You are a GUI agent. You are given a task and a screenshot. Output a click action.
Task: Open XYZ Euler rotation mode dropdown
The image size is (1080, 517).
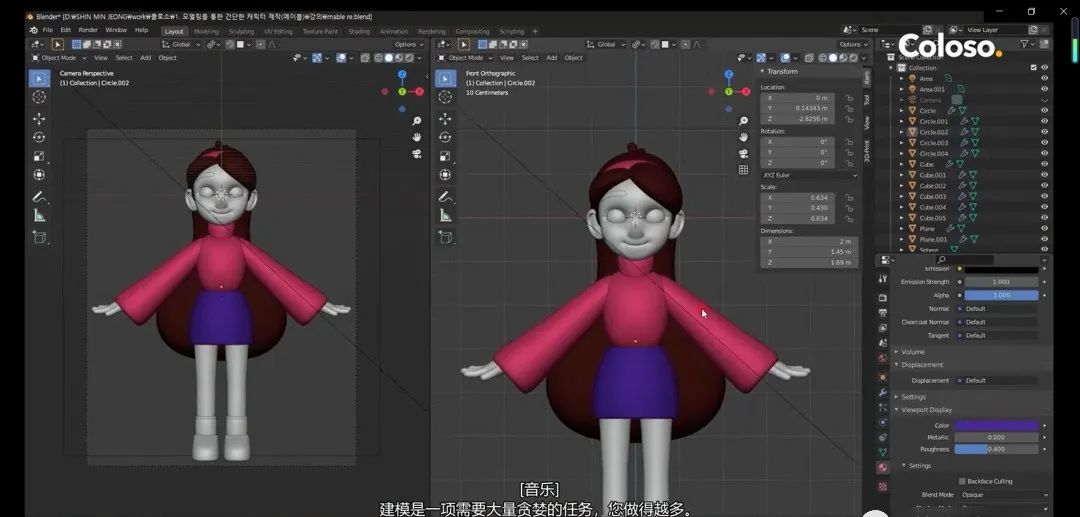[809, 175]
